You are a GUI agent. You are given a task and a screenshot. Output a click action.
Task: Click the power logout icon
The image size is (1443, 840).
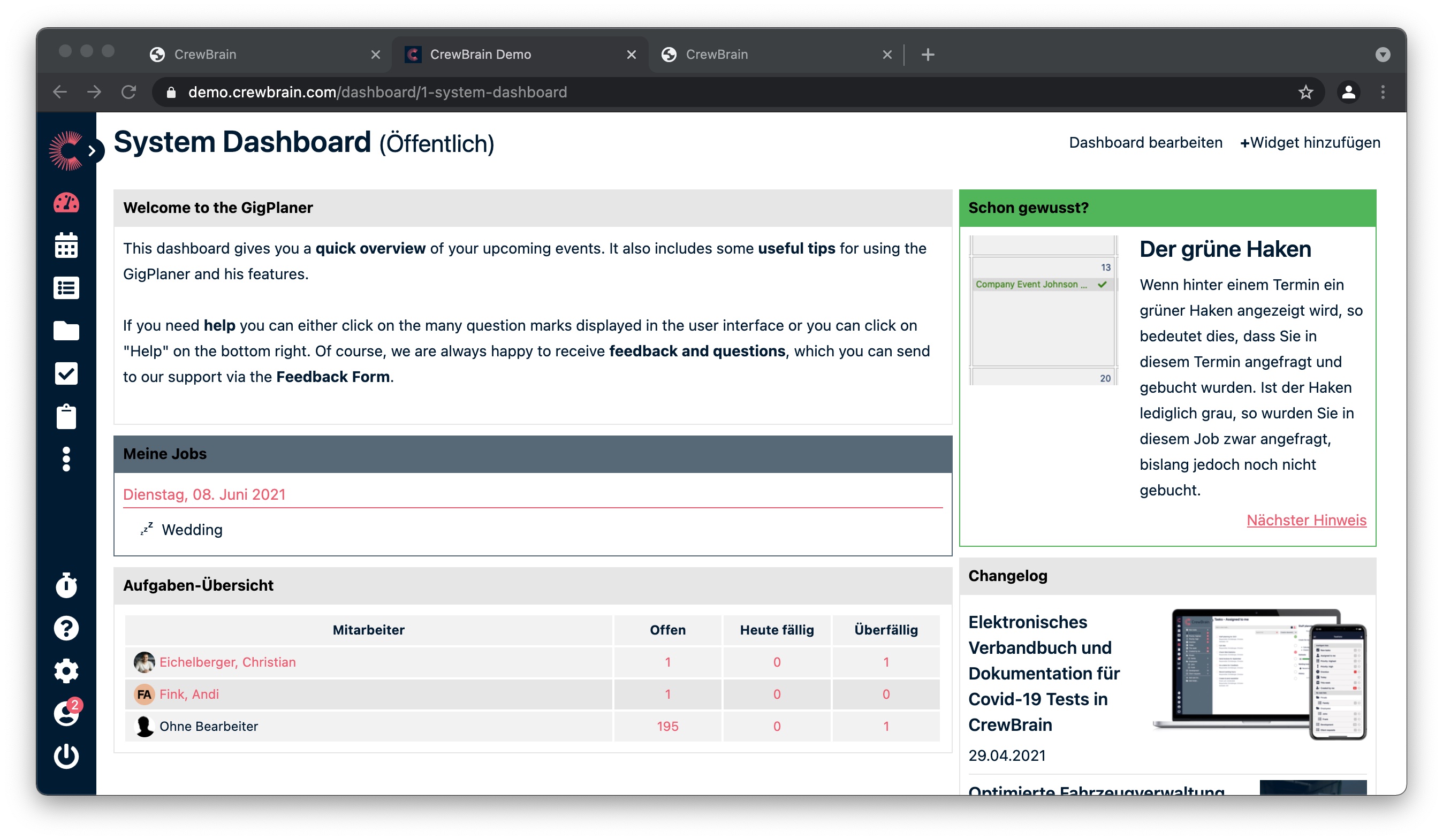[x=66, y=757]
